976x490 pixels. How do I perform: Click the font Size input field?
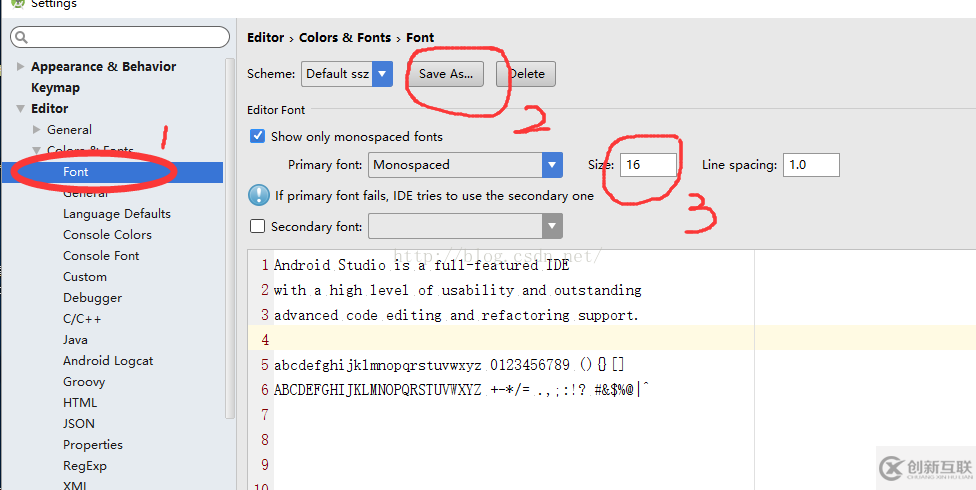pos(648,165)
